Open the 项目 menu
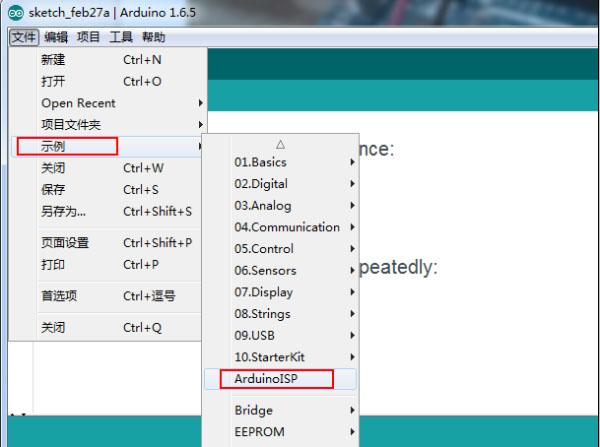 88,37
